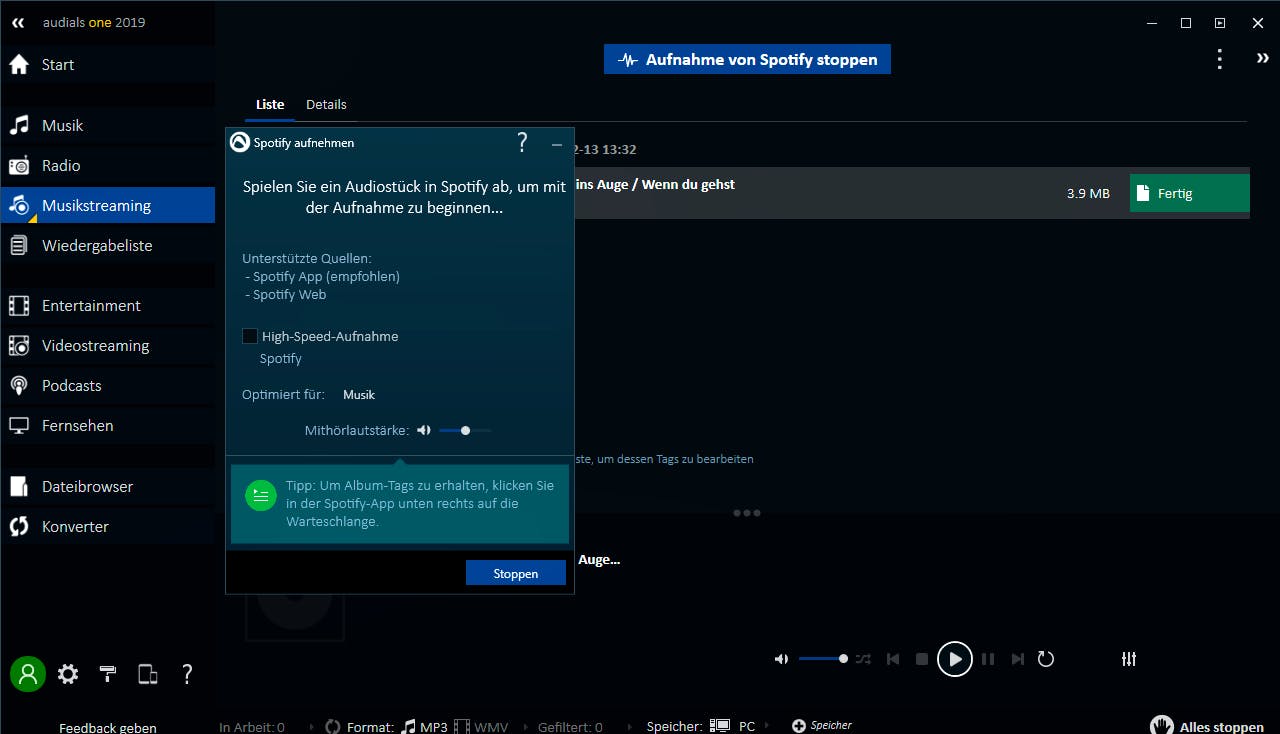1280x734 pixels.
Task: Select Musikstreaming in the sidebar
Action: 107,205
